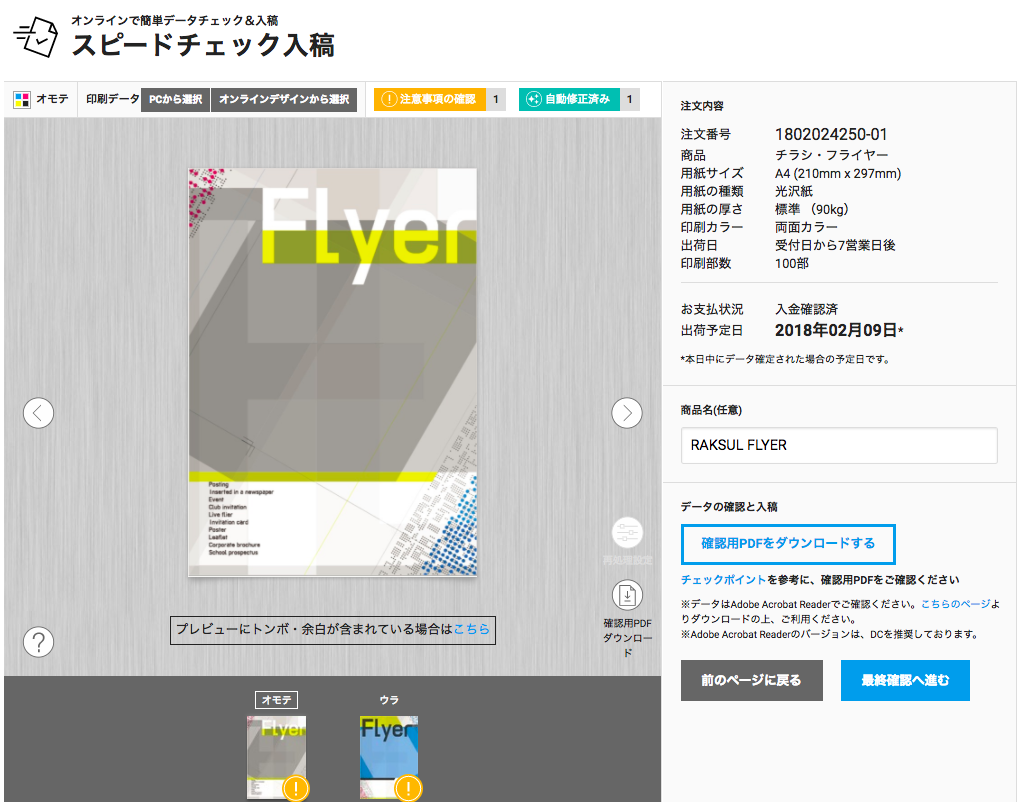
Task: Click the 再処理設定 sliders icon
Action: click(627, 533)
